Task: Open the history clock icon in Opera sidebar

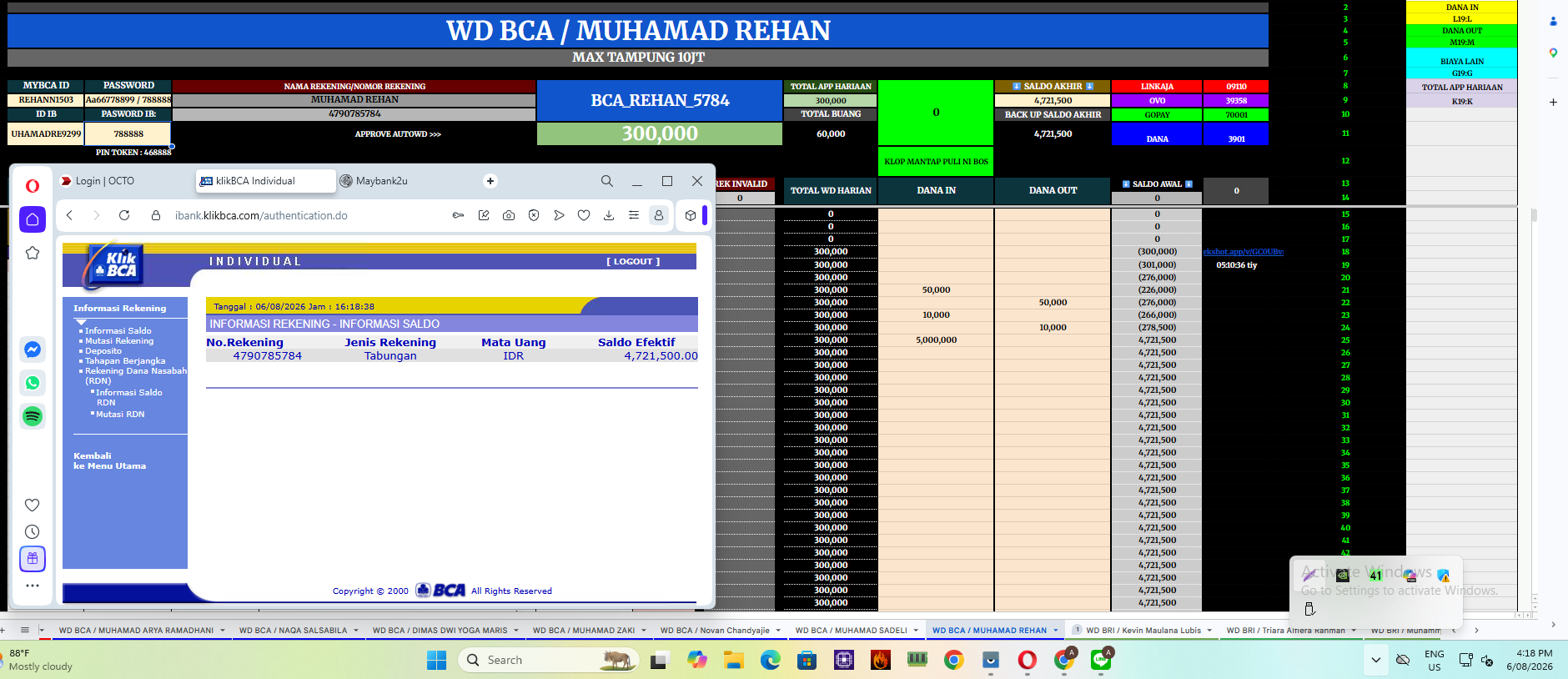Action: pos(33,531)
